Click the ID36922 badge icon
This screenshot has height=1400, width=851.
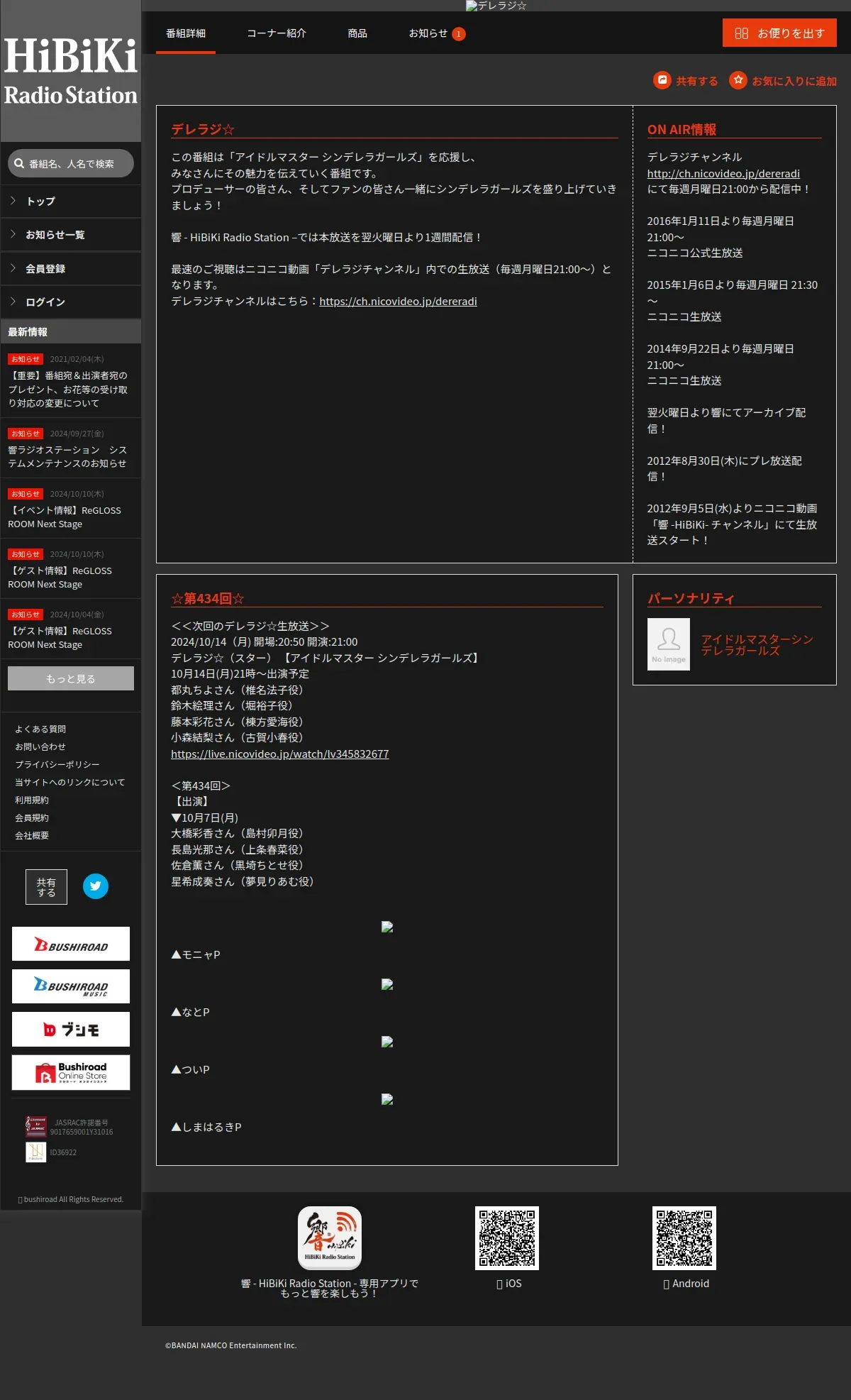(35, 1152)
